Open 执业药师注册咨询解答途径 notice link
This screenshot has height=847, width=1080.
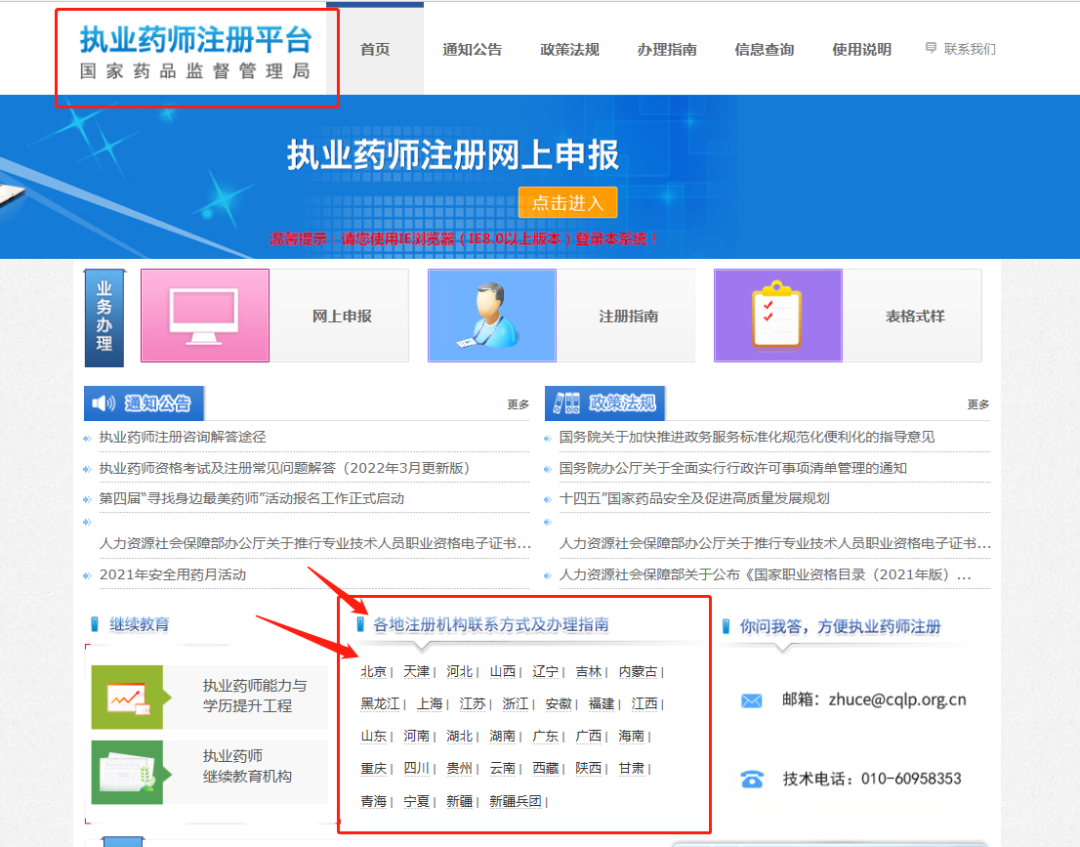tap(182, 437)
